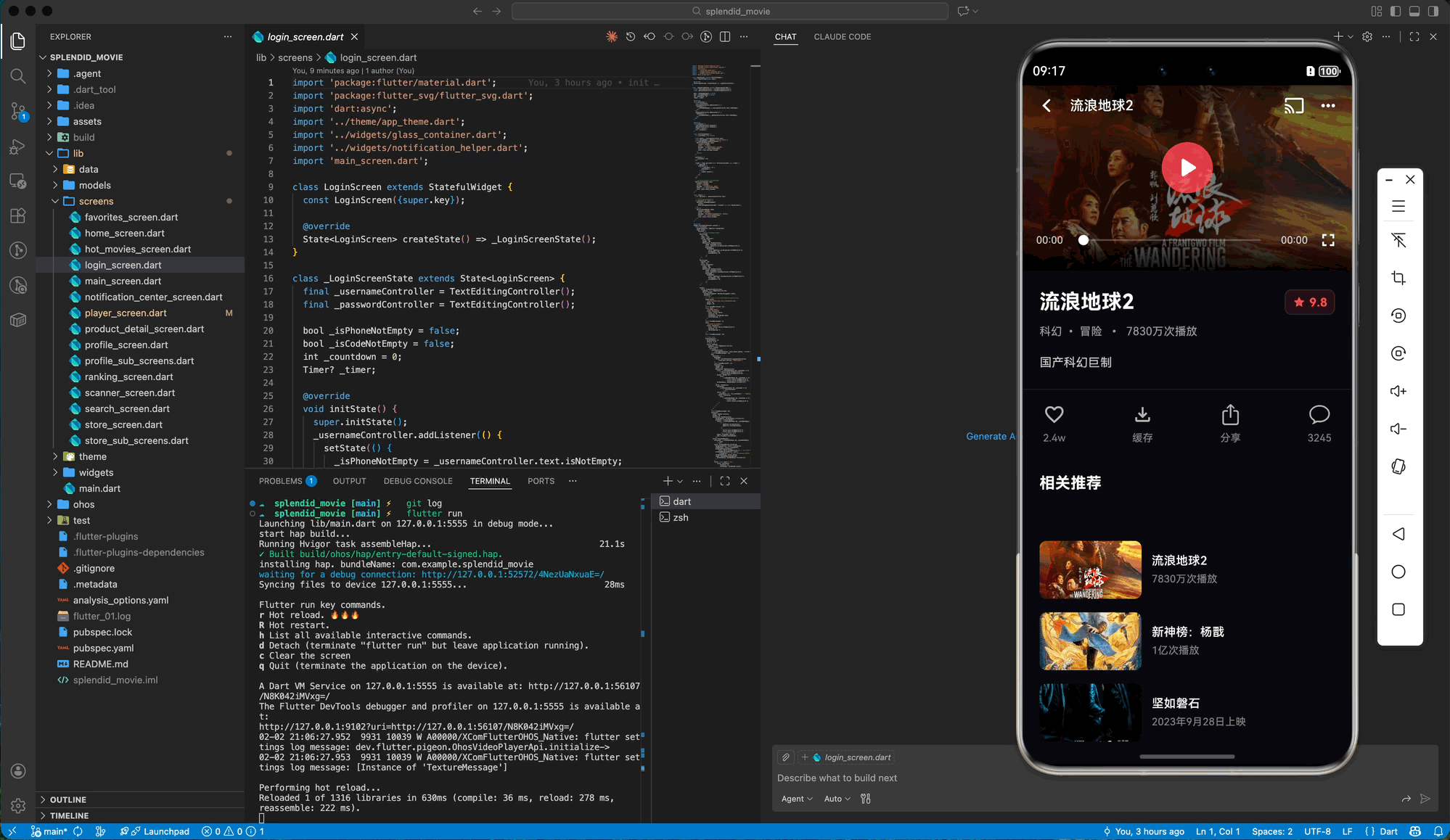Tap the share icon under movie info
This screenshot has width=1450, height=840.
tap(1230, 415)
